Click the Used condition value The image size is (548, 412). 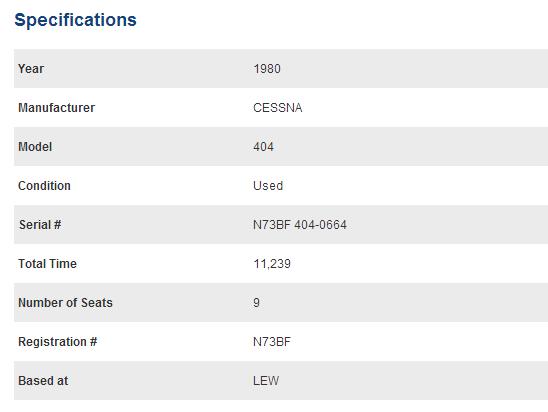click(x=268, y=186)
